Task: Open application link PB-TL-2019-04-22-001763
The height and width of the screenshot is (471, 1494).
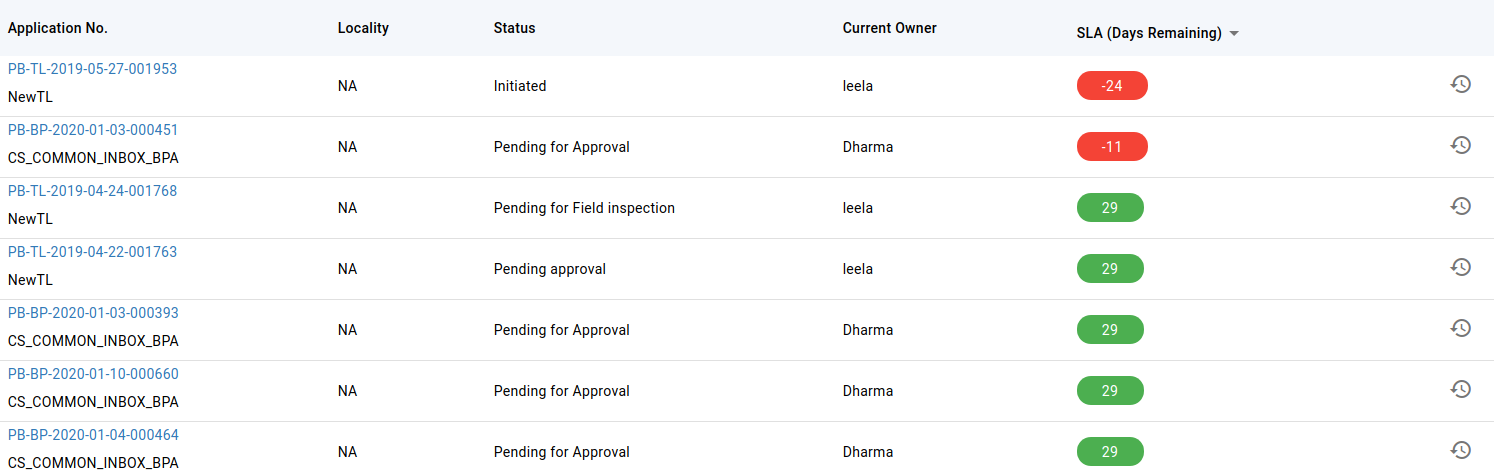Action: pos(92,252)
